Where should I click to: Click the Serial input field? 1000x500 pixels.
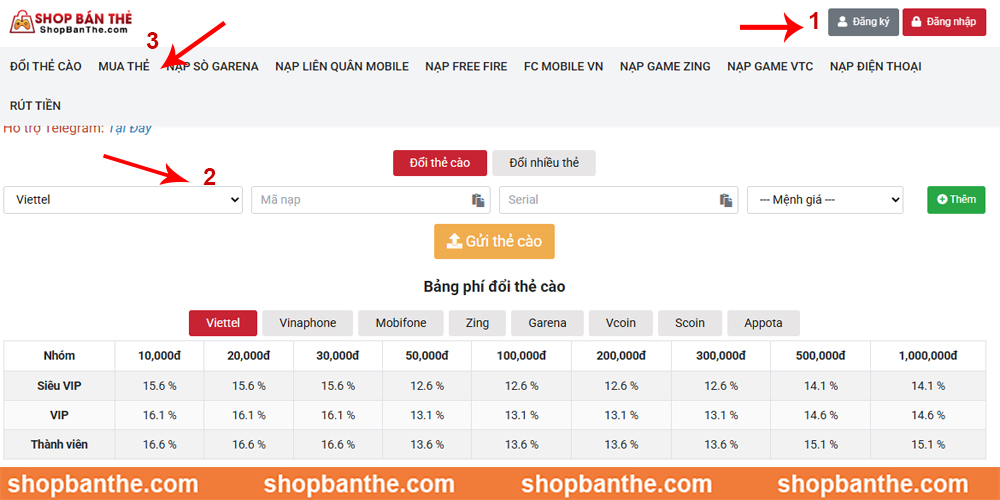click(x=619, y=200)
